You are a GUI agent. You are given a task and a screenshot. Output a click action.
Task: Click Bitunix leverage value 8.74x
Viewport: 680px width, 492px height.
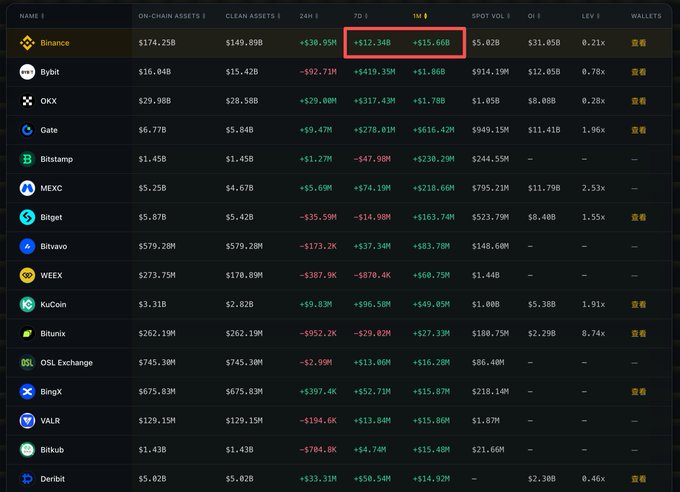(593, 333)
